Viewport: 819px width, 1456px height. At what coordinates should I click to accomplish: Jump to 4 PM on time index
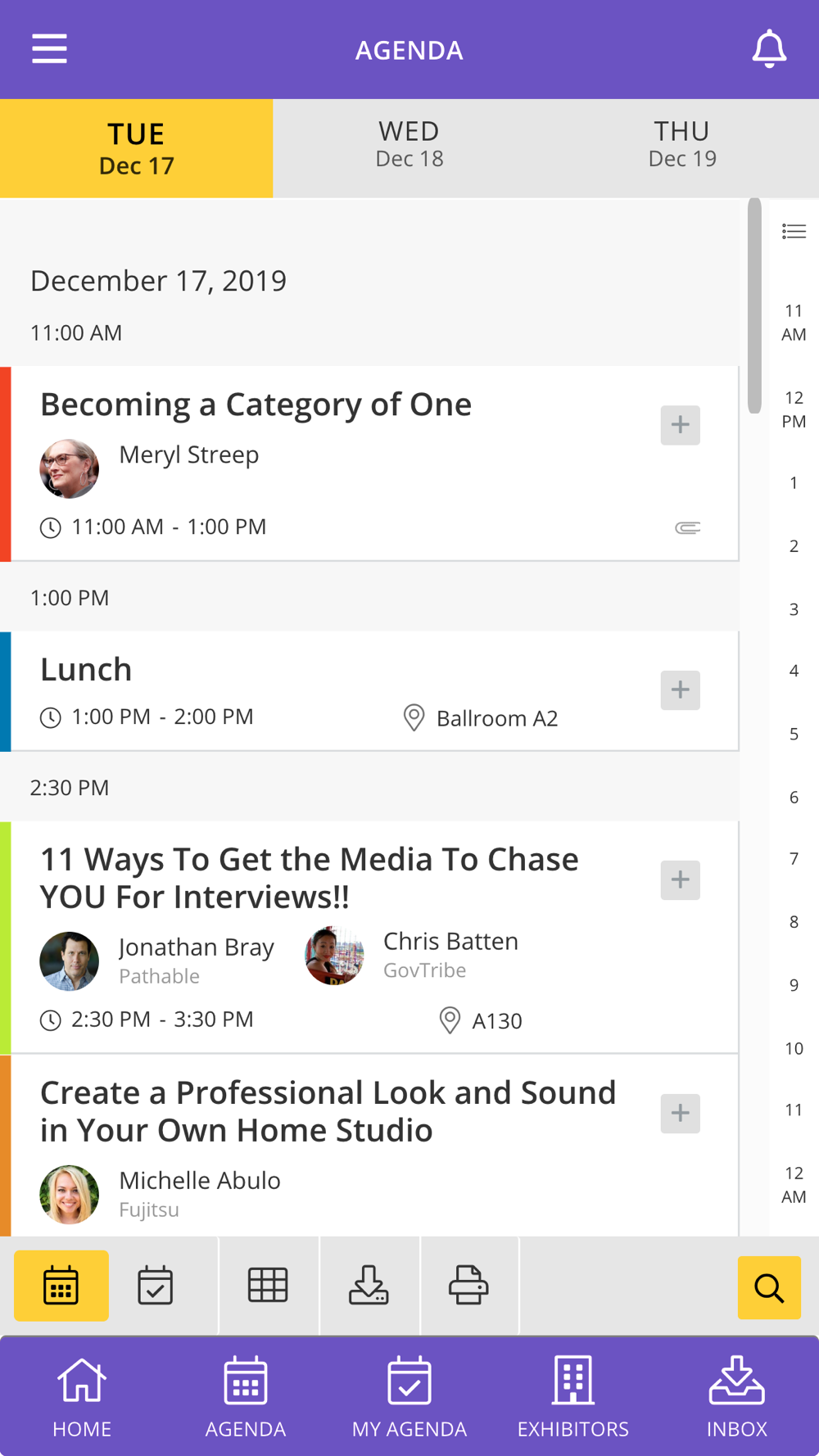[794, 671]
